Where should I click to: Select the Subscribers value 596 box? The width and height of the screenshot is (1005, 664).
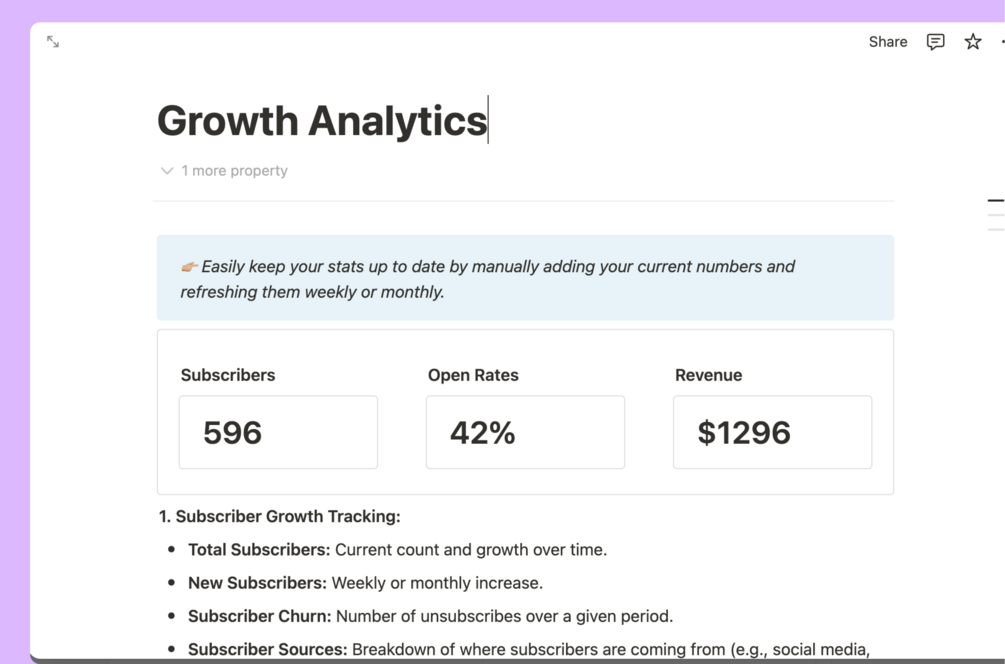tap(278, 432)
